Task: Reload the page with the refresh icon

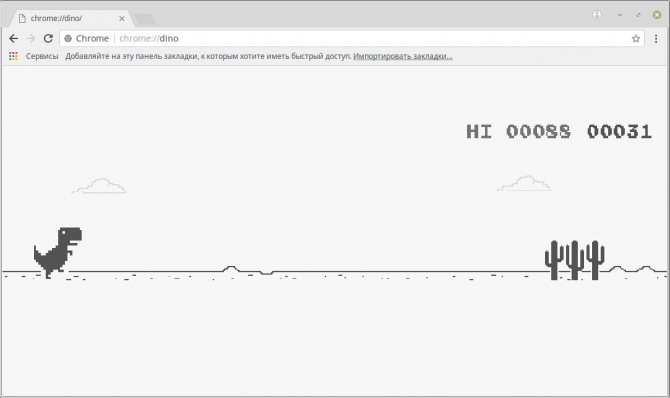Action: 48,38
